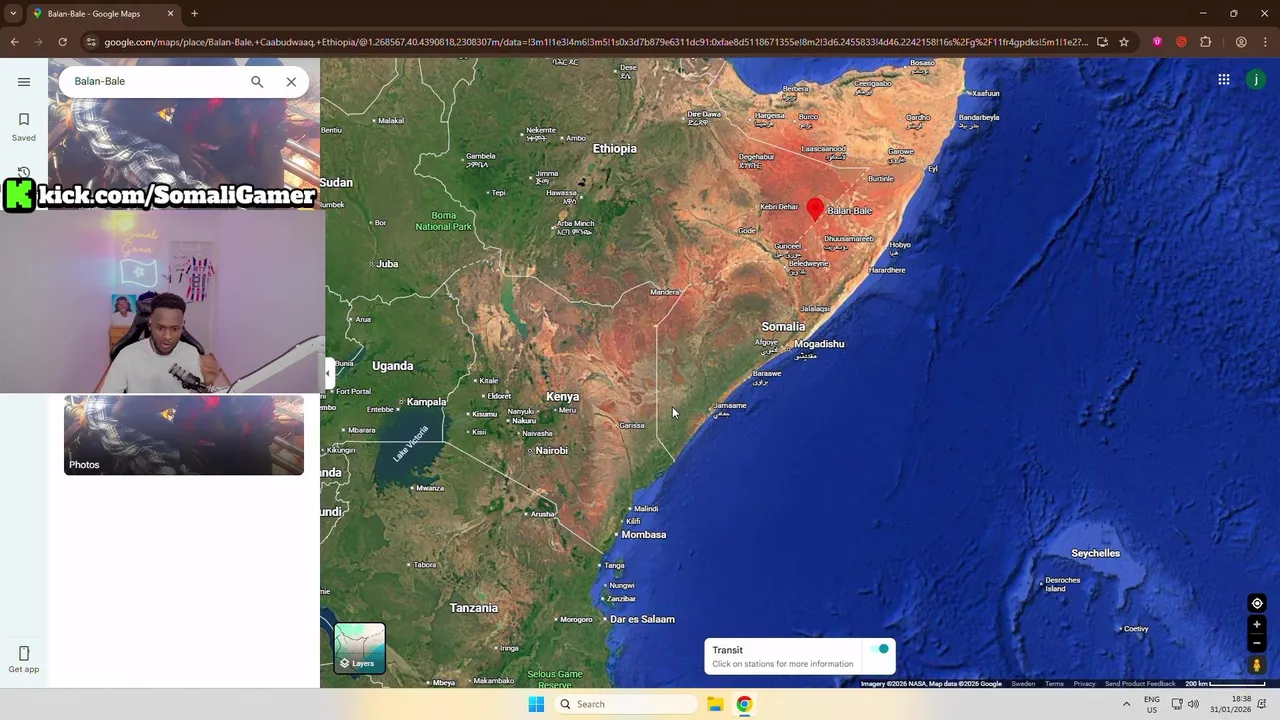This screenshot has width=1280, height=720.
Task: Open the tab search dropdown arrow
Action: [x=13, y=14]
